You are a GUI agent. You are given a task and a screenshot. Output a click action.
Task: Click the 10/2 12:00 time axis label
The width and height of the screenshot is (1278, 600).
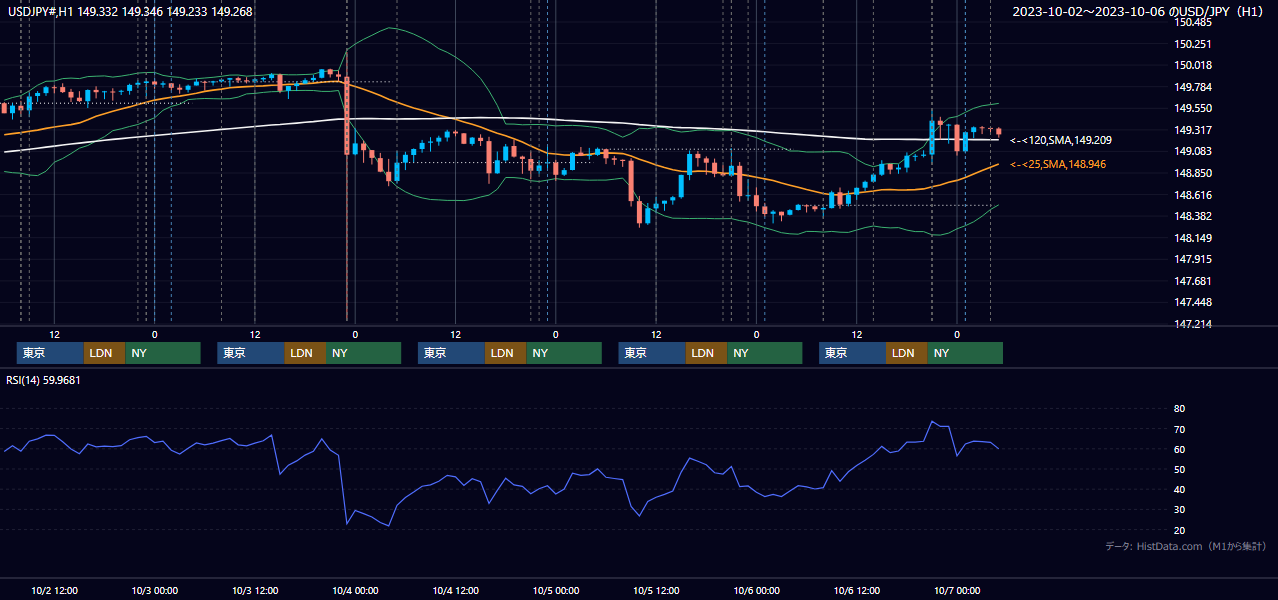pos(55,590)
